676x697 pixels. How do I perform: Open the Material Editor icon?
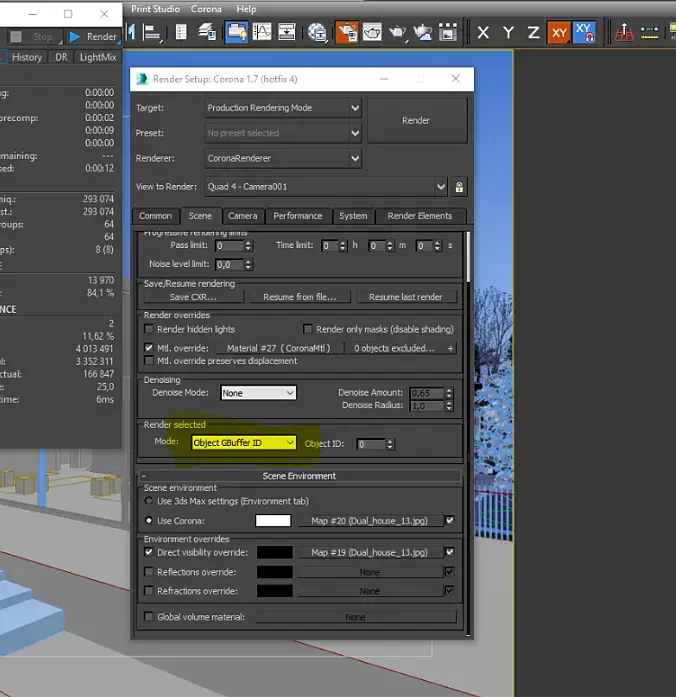319,32
